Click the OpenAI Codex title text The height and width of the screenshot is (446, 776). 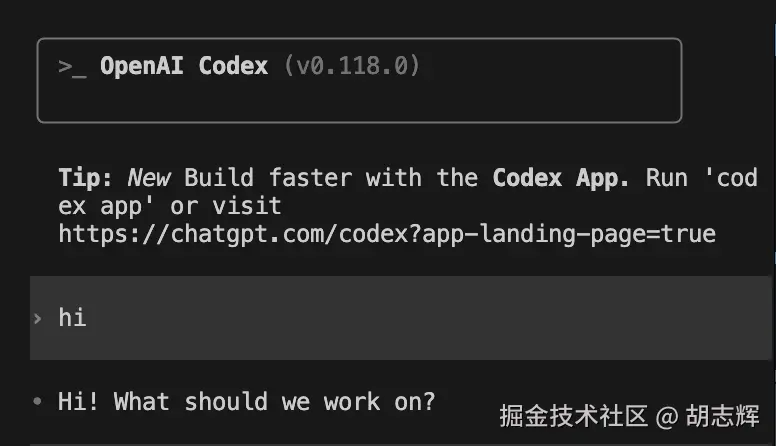coord(184,66)
